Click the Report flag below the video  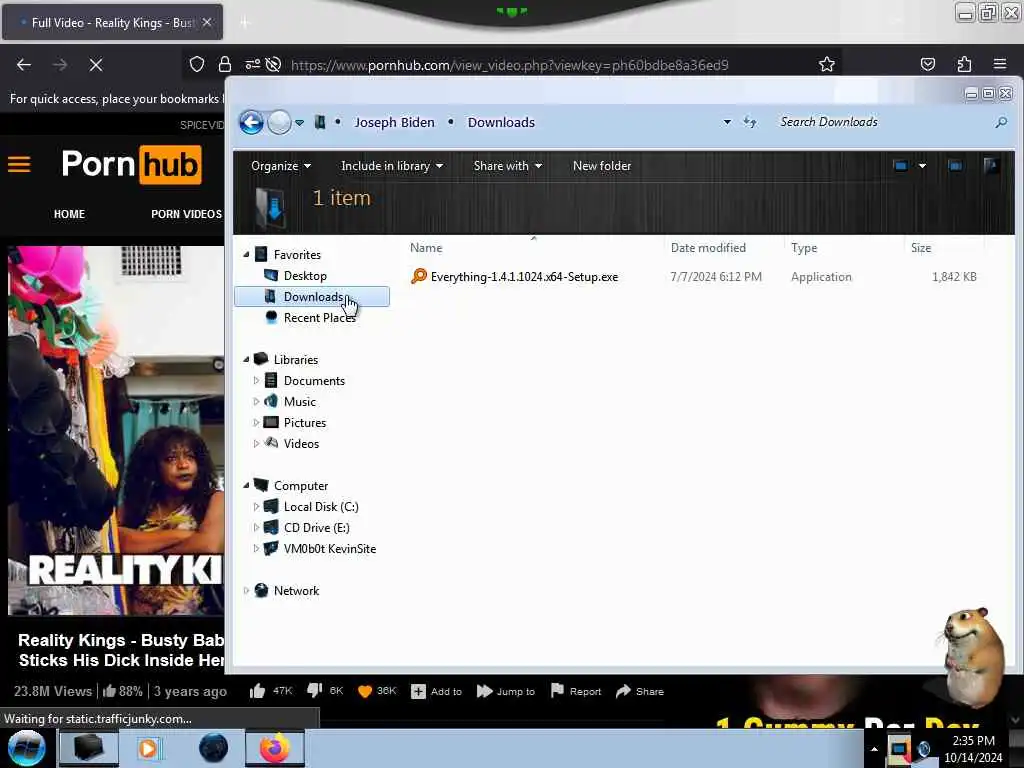pyautogui.click(x=575, y=691)
